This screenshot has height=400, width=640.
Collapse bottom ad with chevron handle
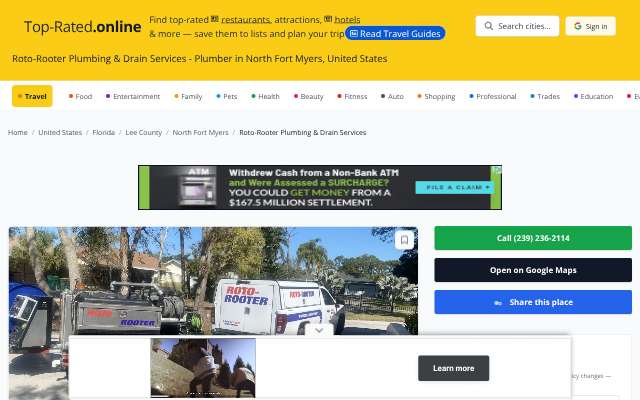(x=319, y=330)
